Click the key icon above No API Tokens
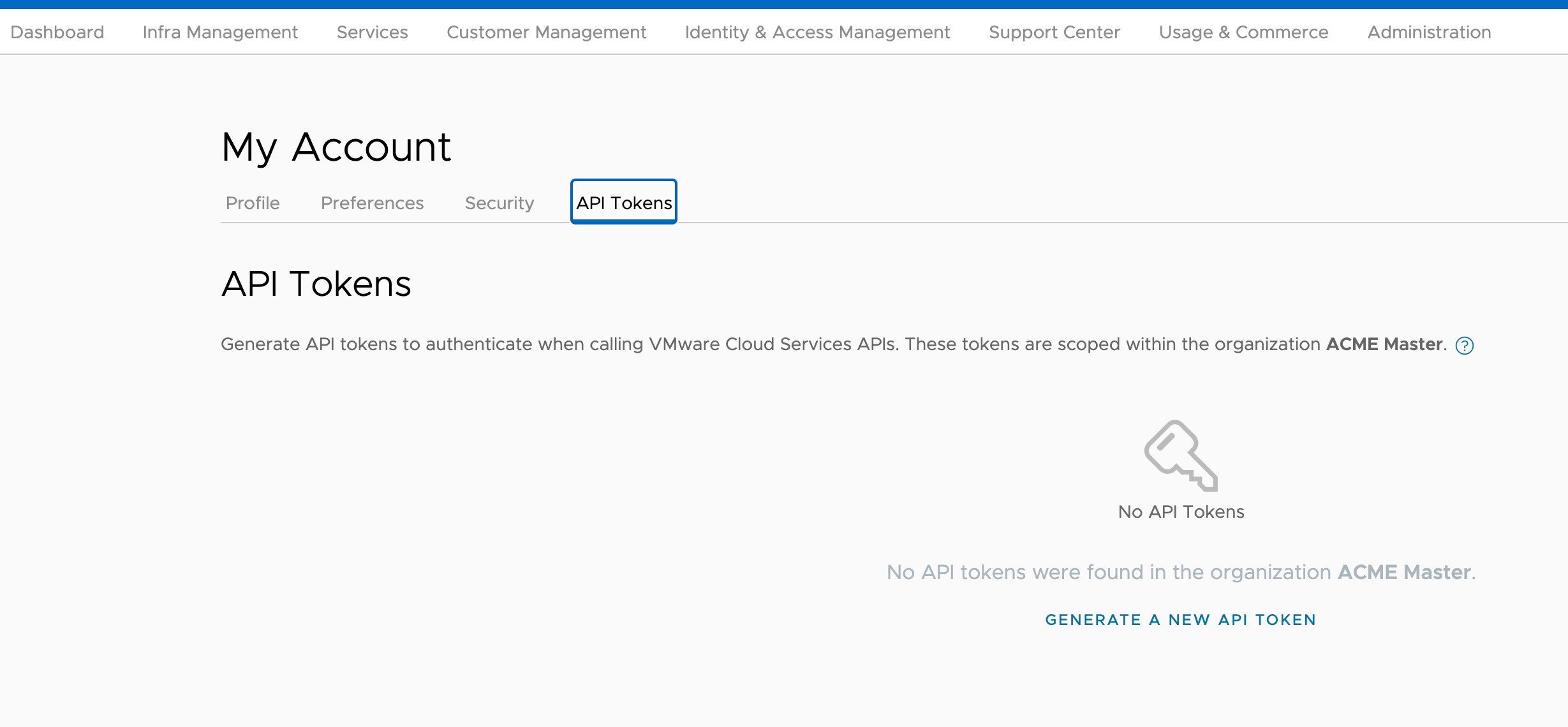 click(x=1181, y=455)
